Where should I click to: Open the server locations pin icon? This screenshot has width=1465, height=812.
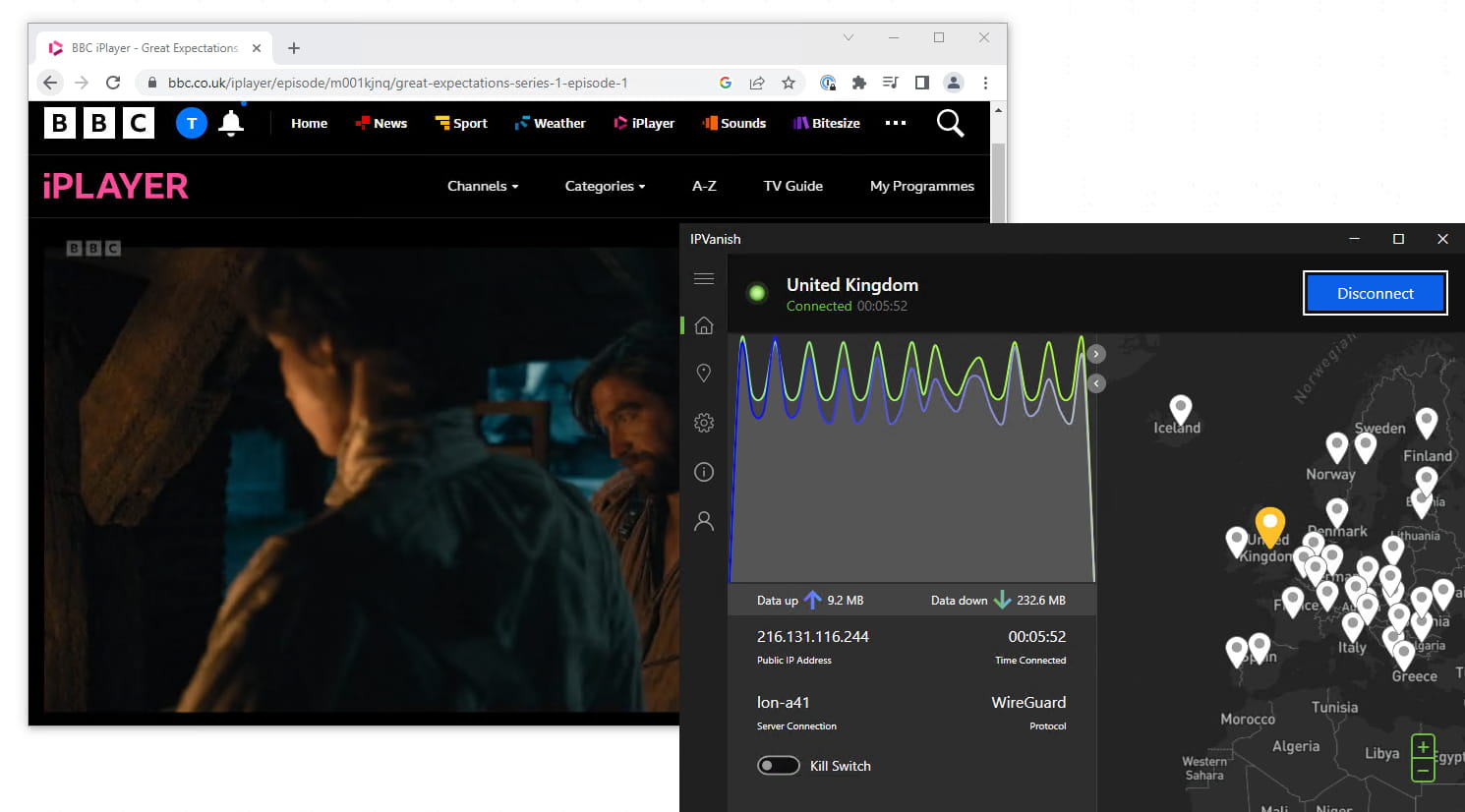click(x=703, y=373)
